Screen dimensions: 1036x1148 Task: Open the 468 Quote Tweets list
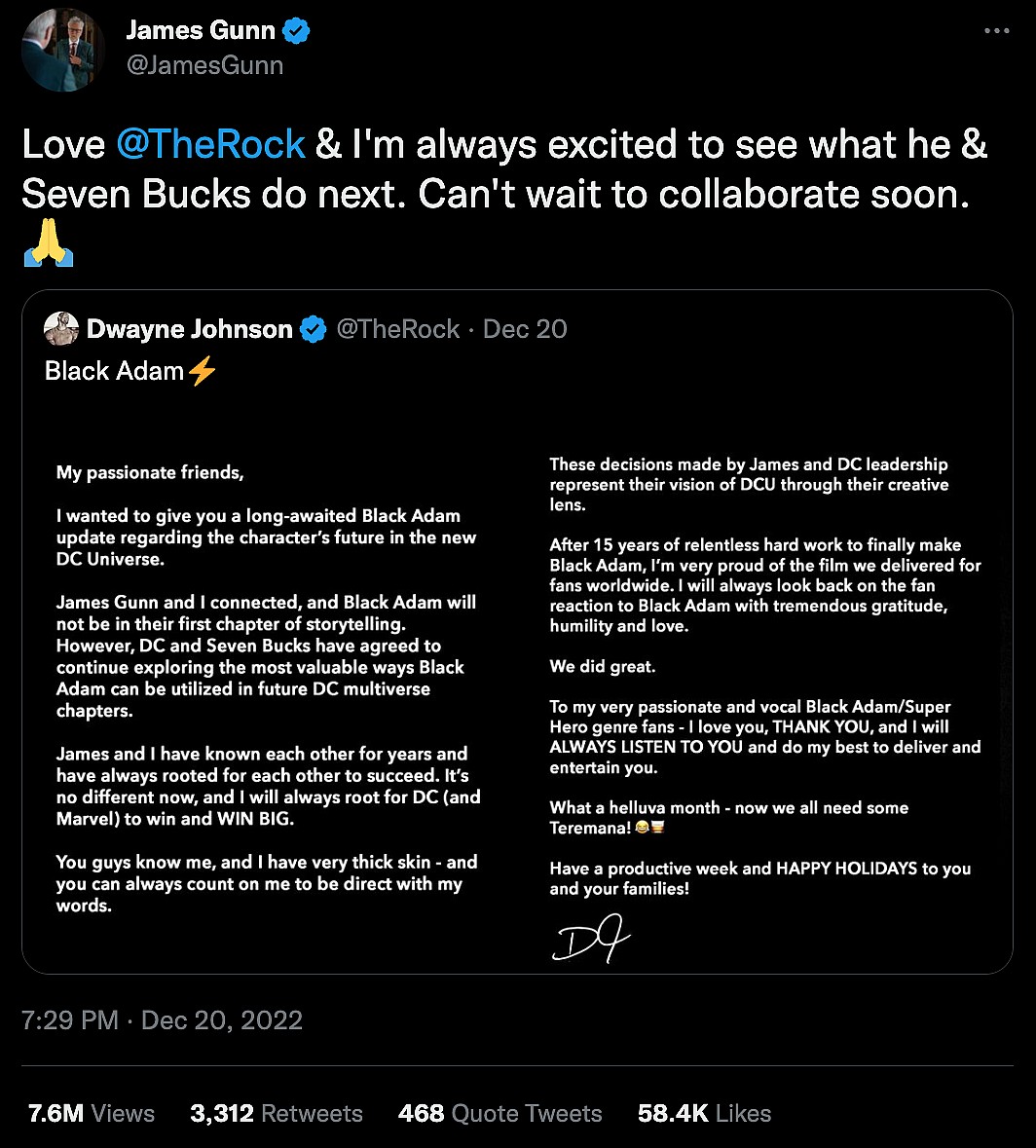click(499, 1113)
